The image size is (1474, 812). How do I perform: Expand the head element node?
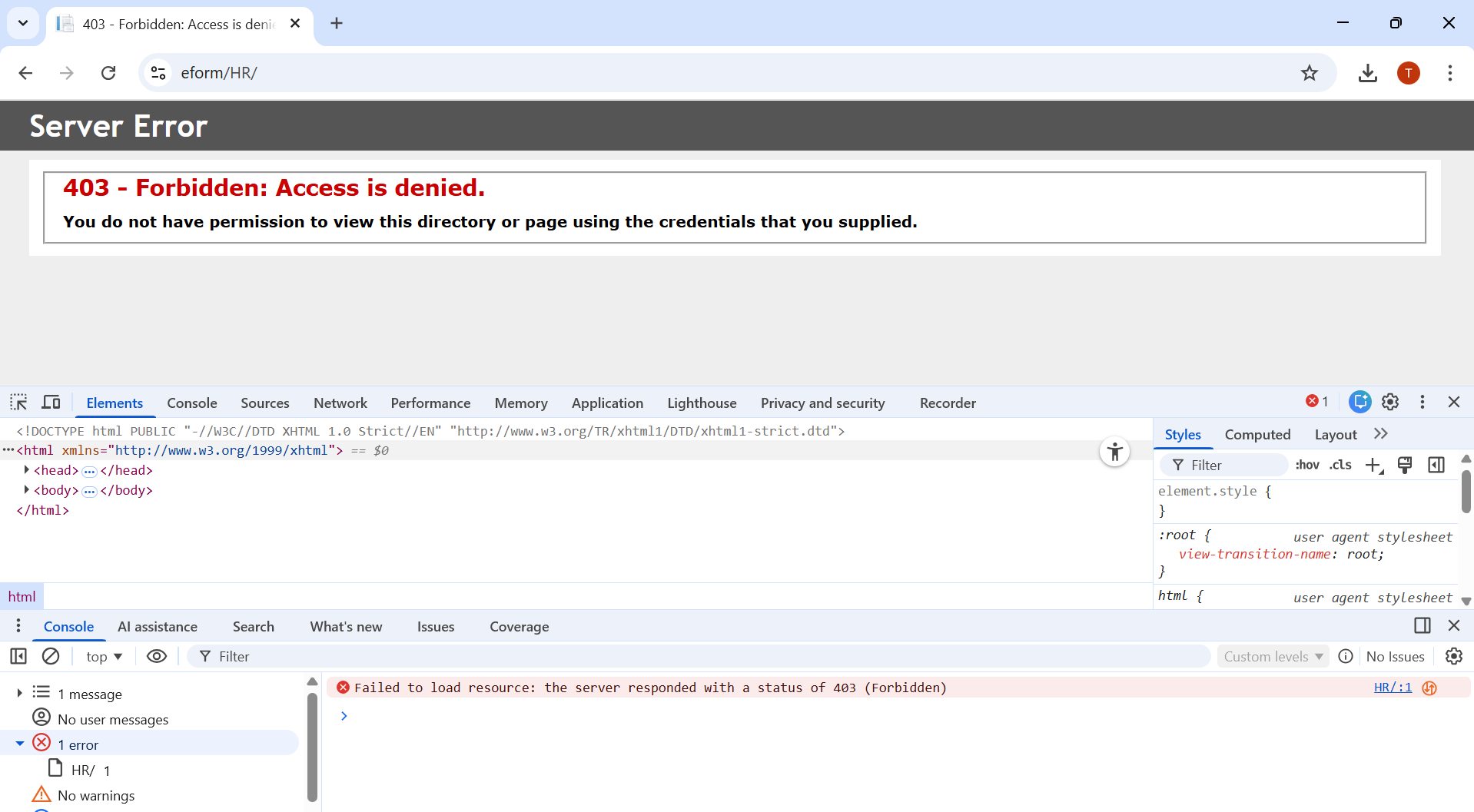click(x=27, y=470)
